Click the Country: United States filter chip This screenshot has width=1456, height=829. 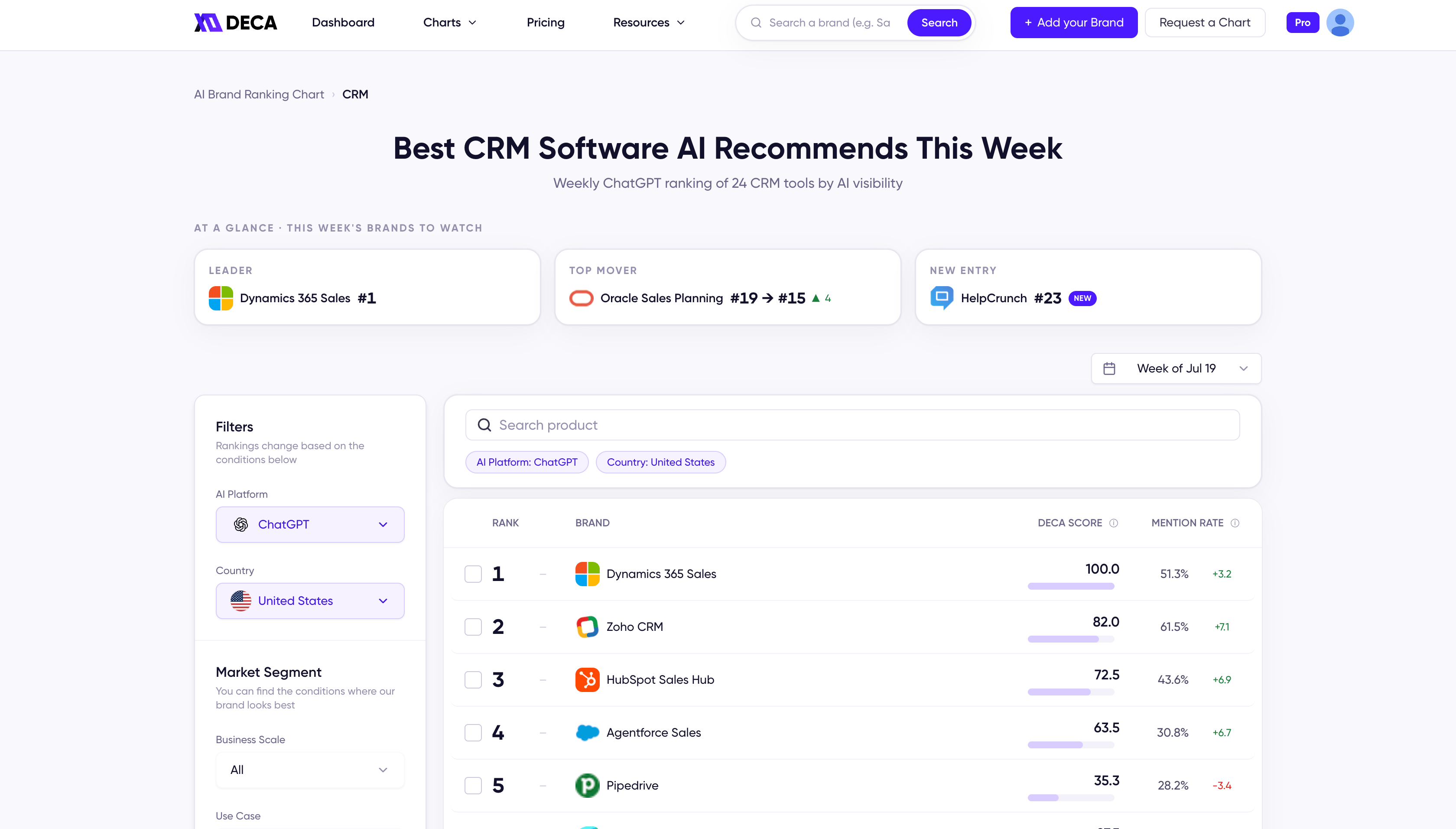tap(660, 462)
